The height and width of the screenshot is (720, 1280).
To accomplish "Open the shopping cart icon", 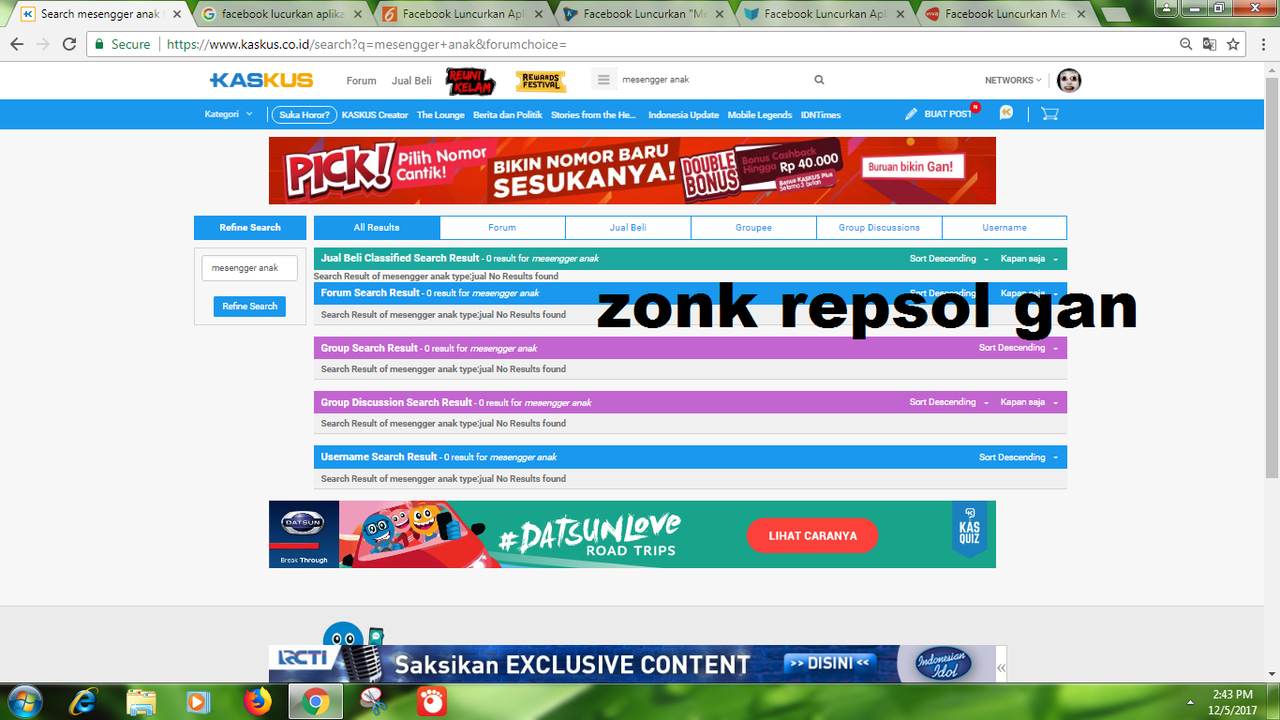I will 1049,113.
